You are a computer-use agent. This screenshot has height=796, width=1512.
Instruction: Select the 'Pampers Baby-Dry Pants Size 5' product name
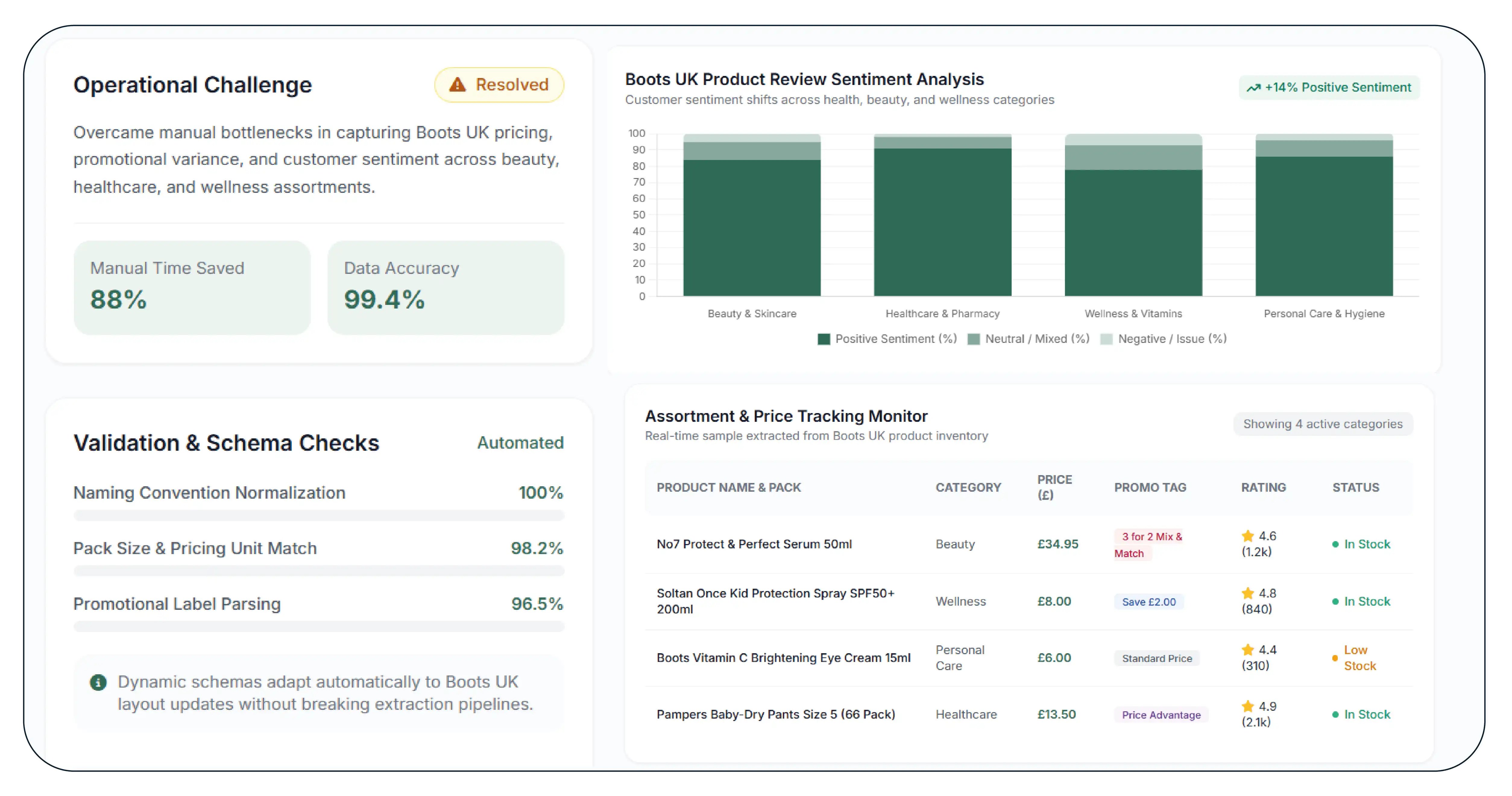pyautogui.click(x=776, y=714)
